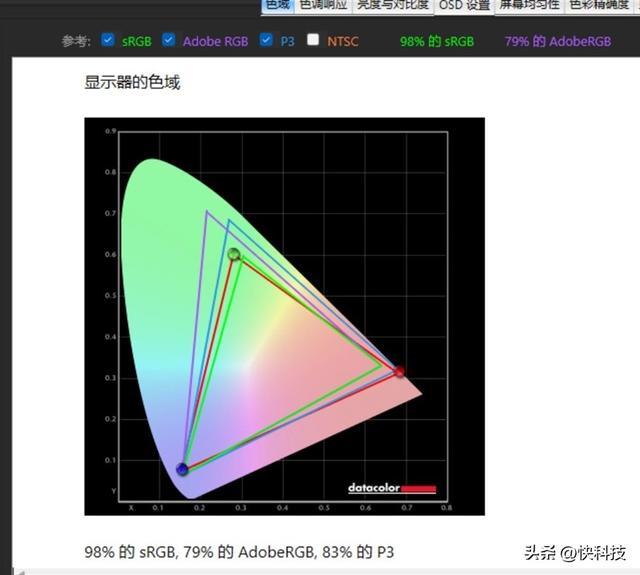Uncheck the sRGB reference checkbox
This screenshot has height=575, width=640.
pyautogui.click(x=108, y=40)
